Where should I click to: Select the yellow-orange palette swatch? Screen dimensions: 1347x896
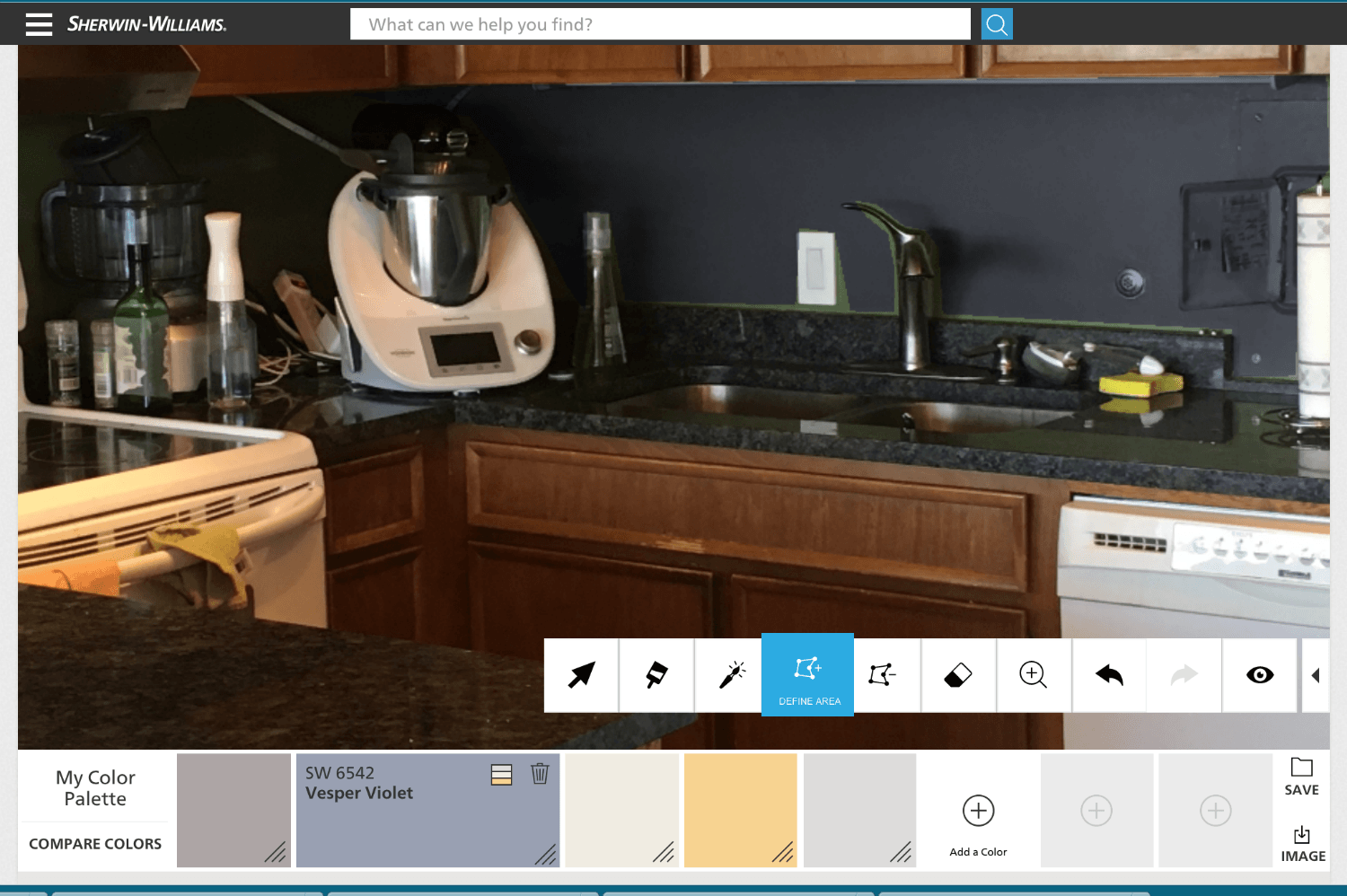pos(741,810)
